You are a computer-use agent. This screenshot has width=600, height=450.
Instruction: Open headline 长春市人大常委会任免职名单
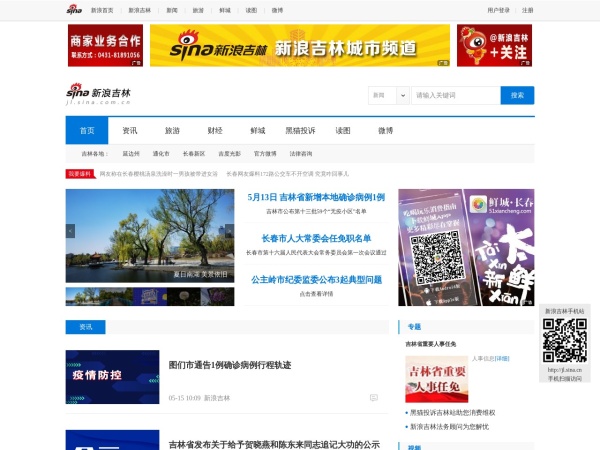tap(316, 239)
